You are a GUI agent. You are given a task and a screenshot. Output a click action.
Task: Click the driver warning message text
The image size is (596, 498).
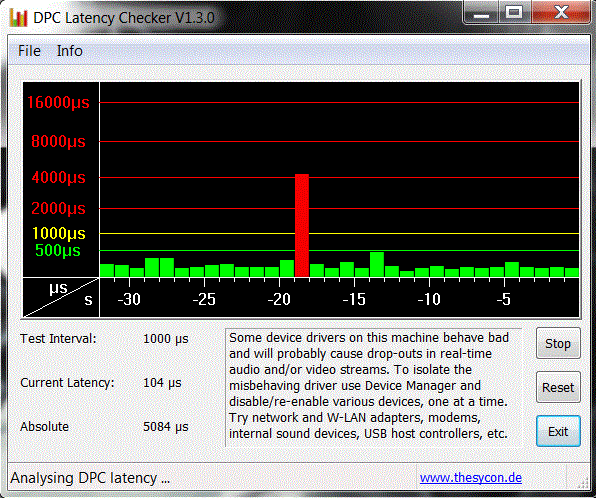369,385
